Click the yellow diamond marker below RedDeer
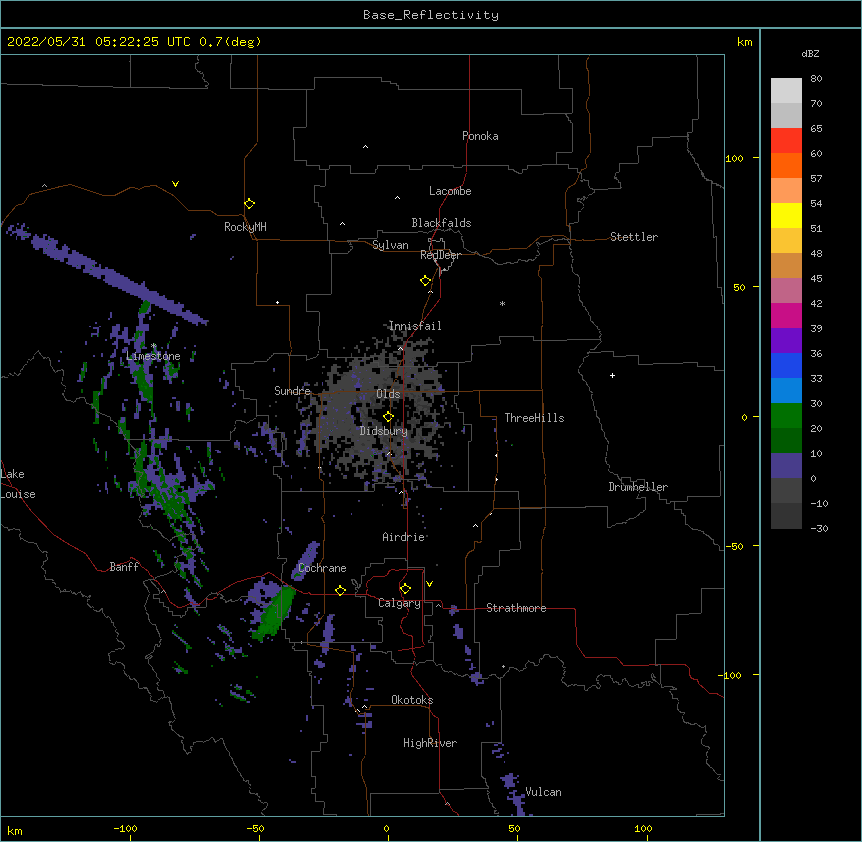This screenshot has width=862, height=842. [x=426, y=281]
